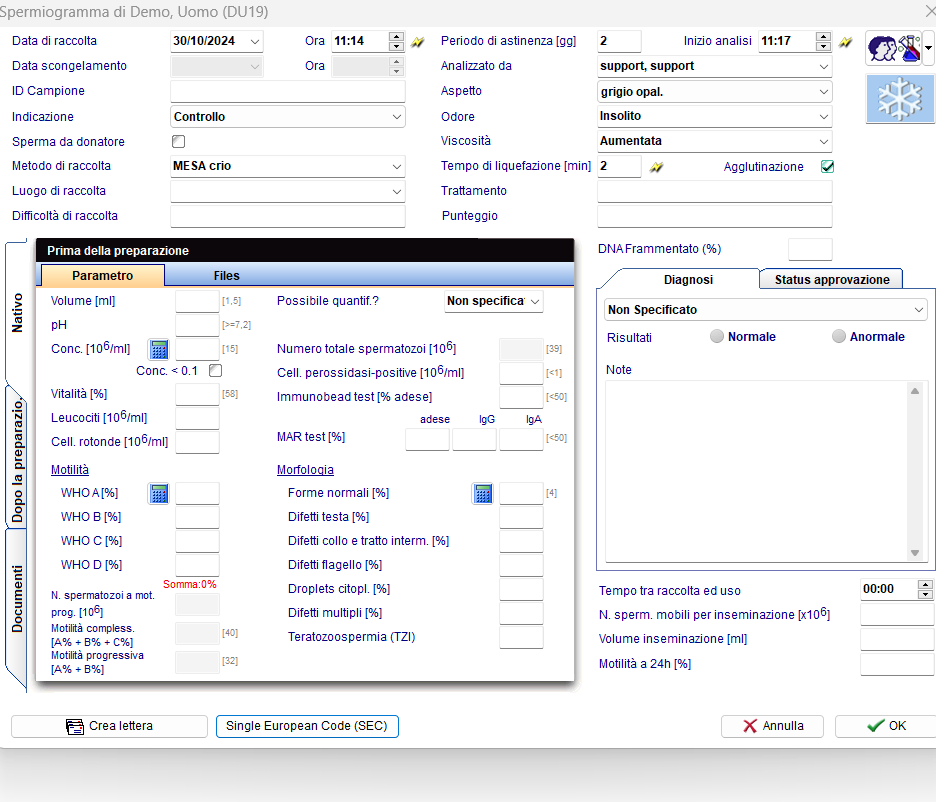The width and height of the screenshot is (936, 802).
Task: Click the Periodo di astinenza field
Action: click(x=619, y=41)
